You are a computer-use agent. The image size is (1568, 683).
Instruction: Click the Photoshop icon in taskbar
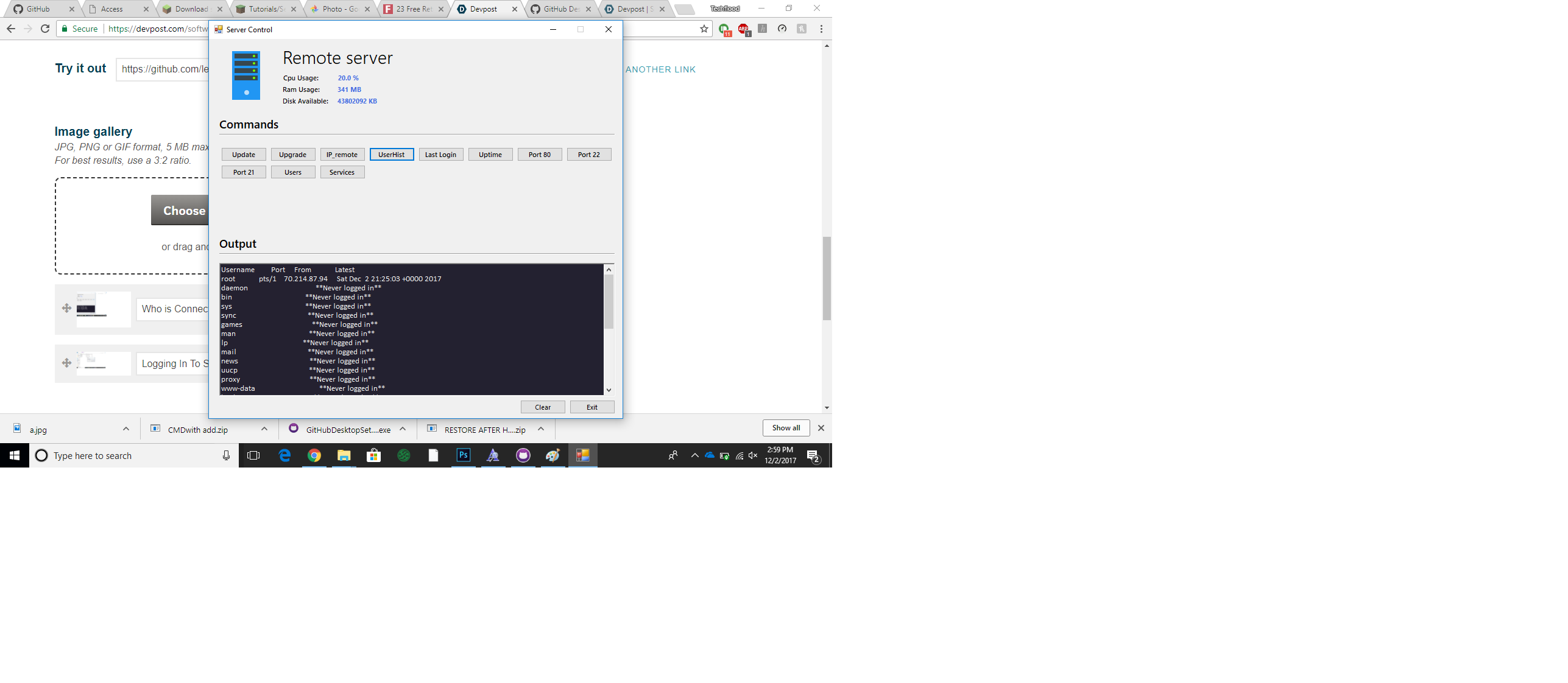[464, 455]
